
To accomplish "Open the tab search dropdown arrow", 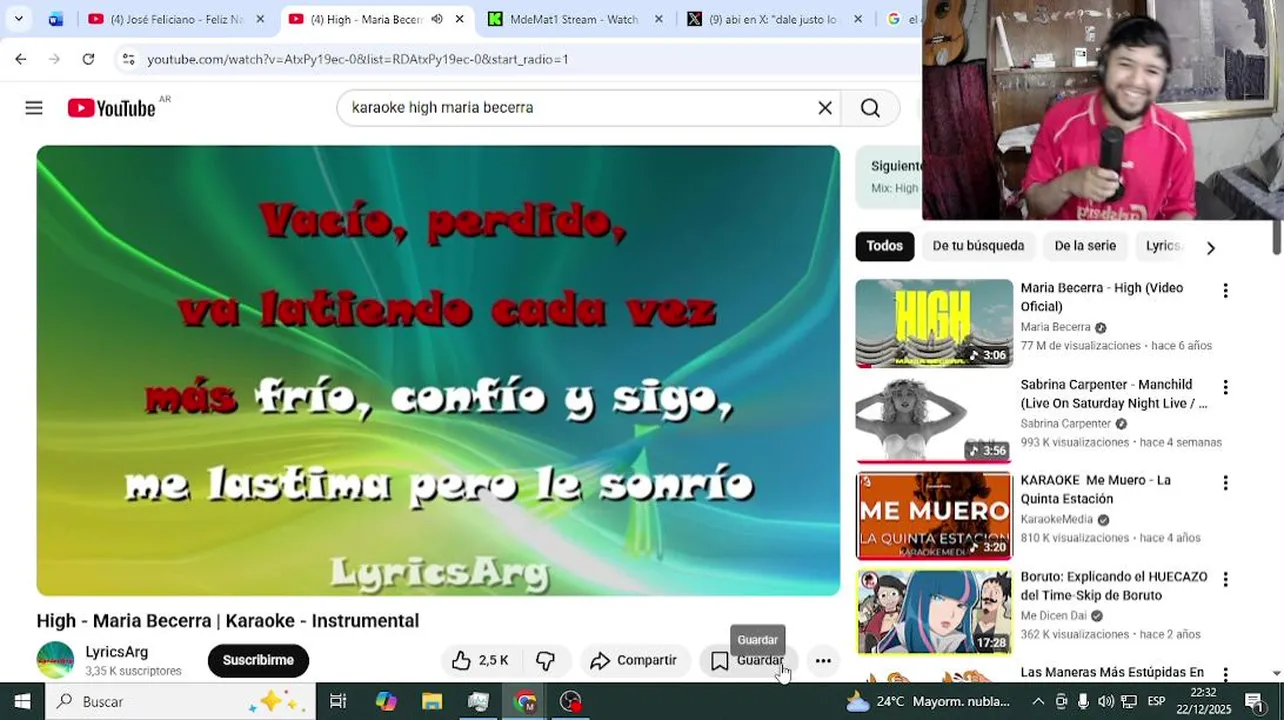I will [18, 19].
